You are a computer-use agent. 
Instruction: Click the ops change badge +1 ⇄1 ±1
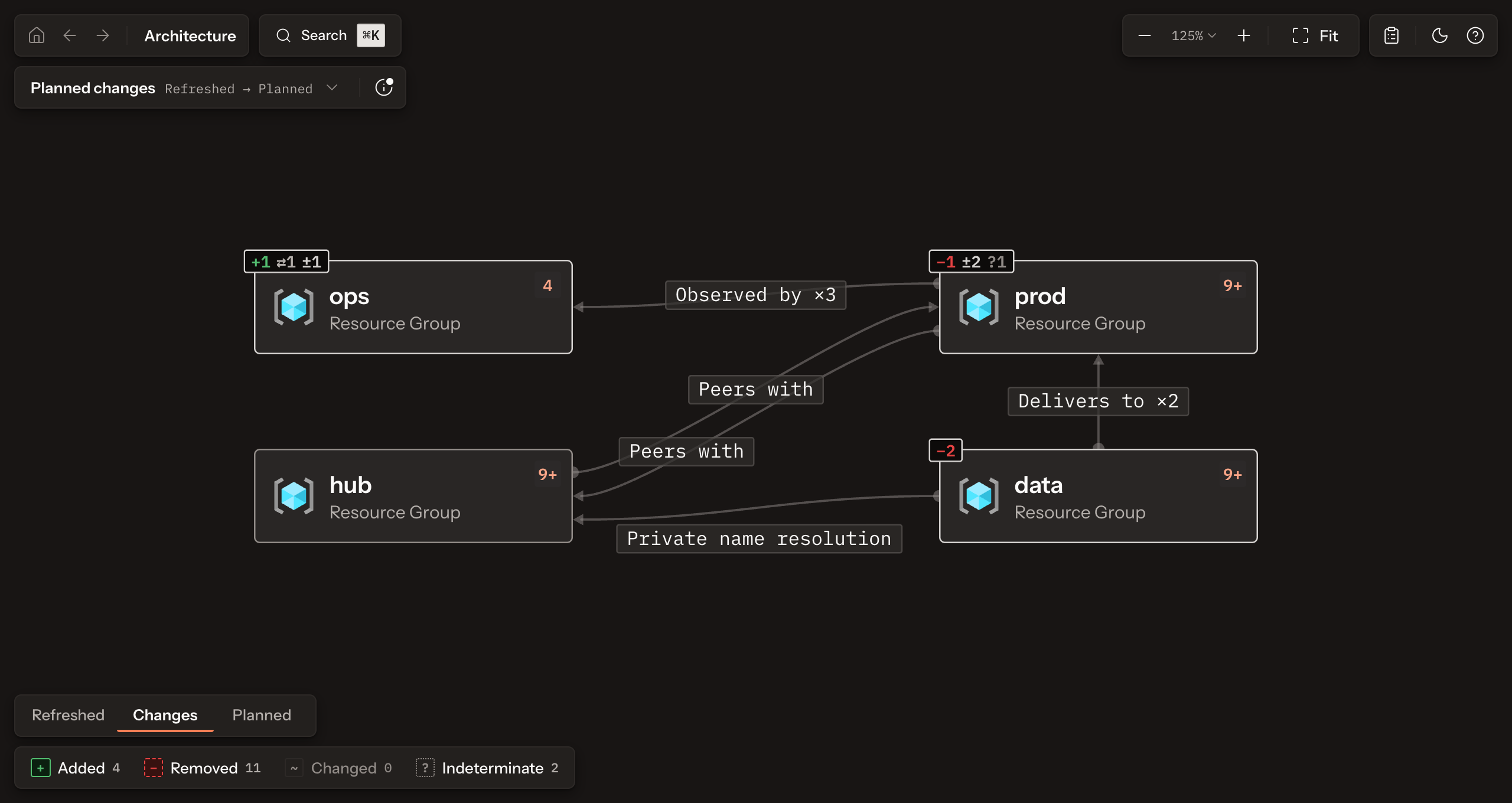(x=286, y=262)
